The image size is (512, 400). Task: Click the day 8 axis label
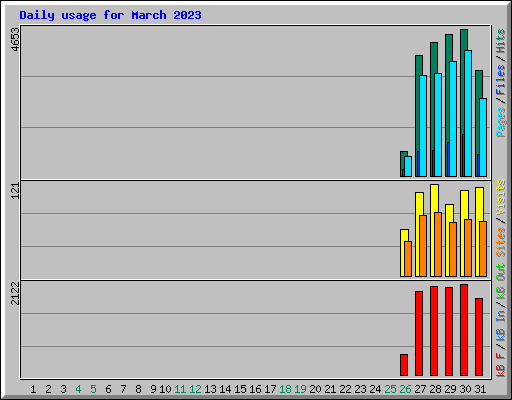[x=138, y=389]
